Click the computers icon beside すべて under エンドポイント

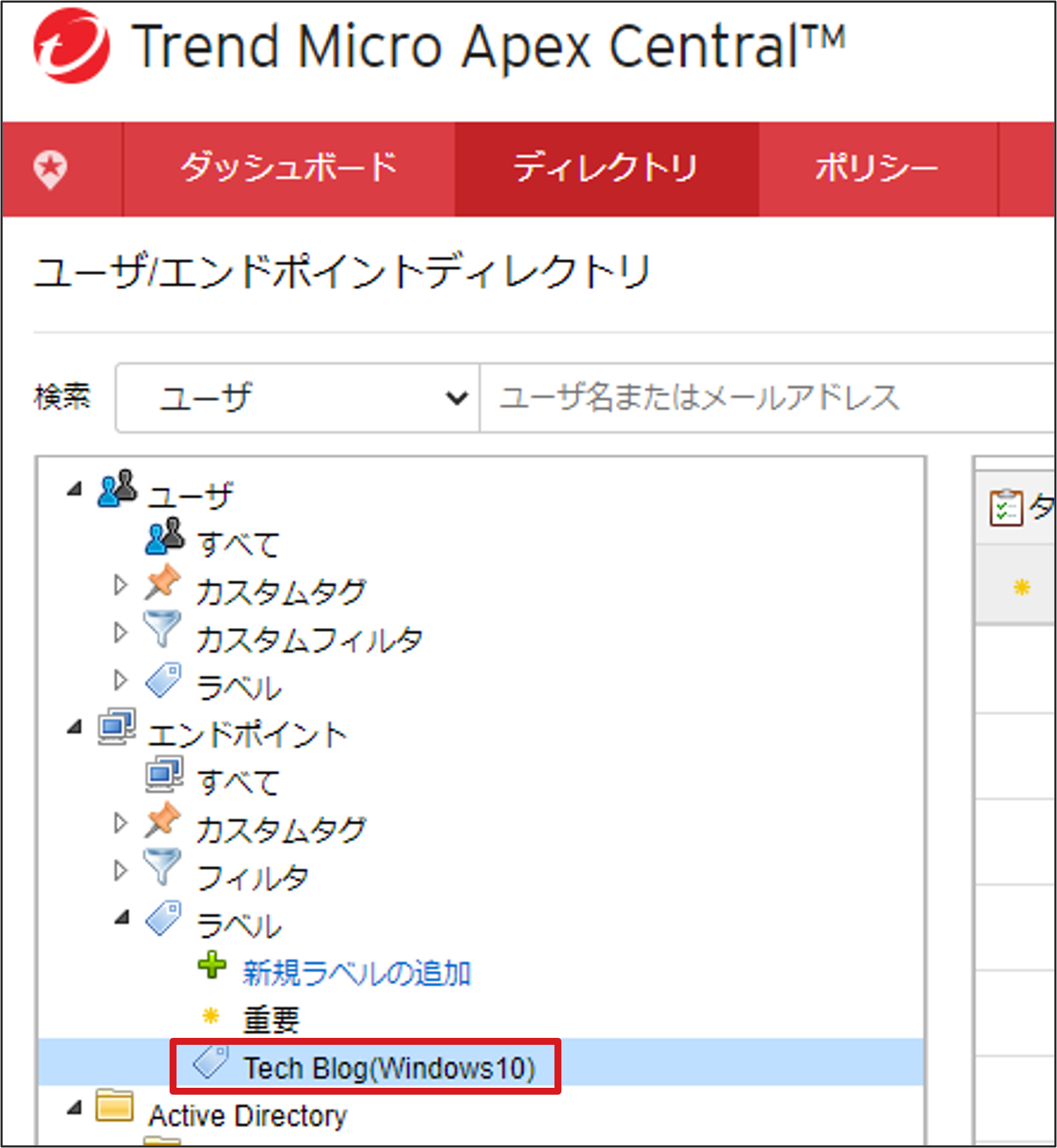tap(165, 774)
